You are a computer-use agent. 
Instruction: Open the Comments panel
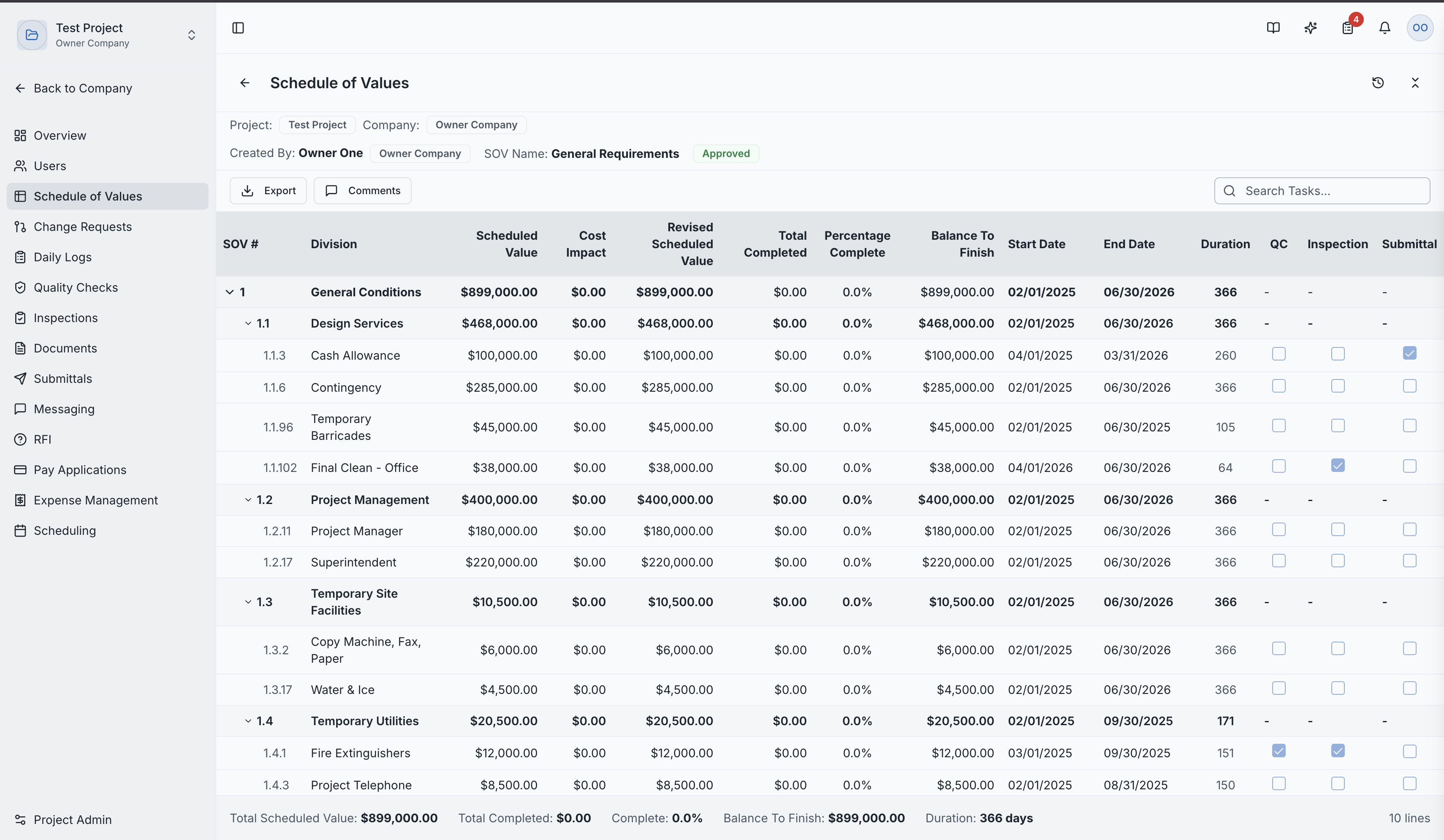coord(362,191)
